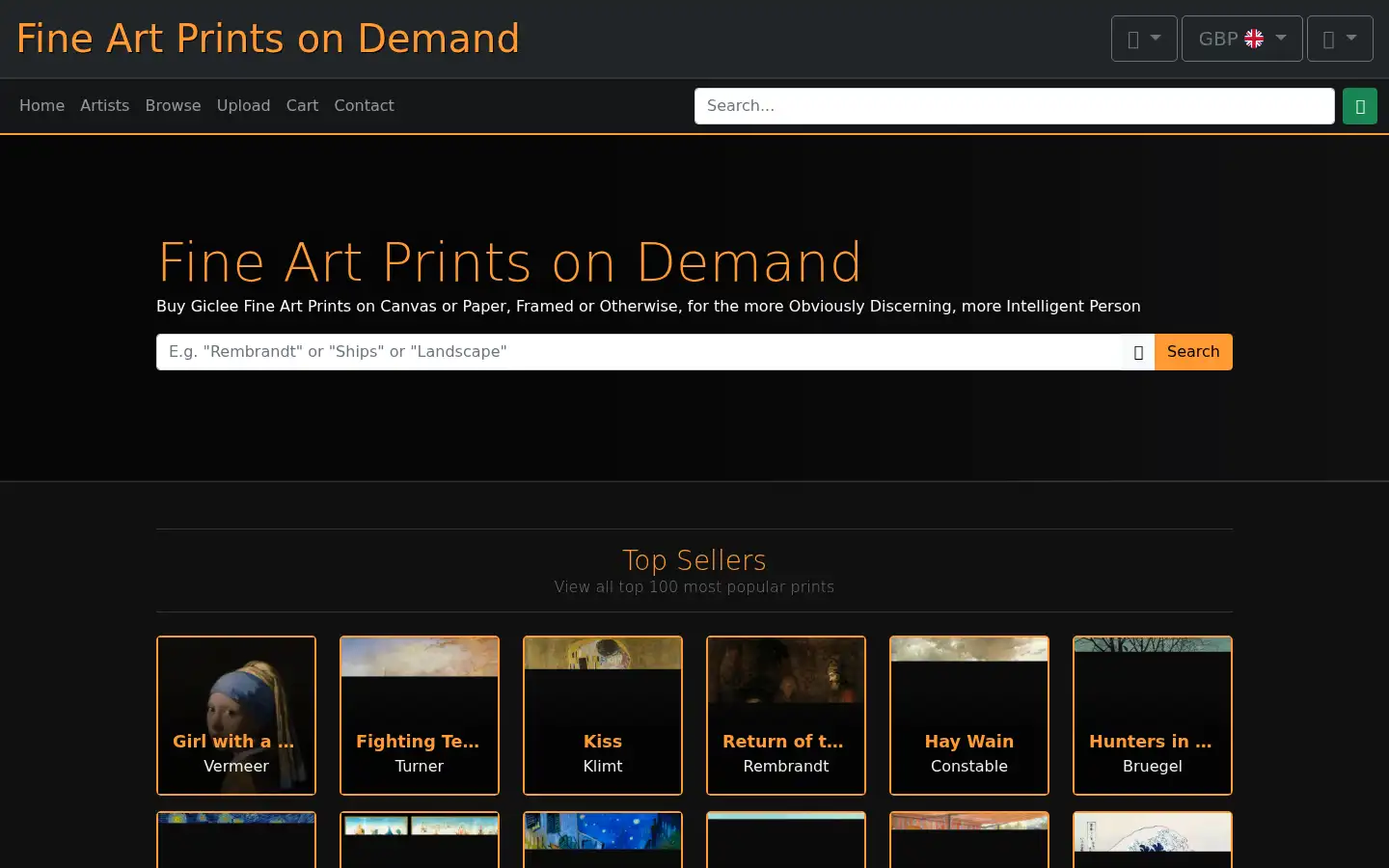Click the icon button beside hero Search
Image resolution: width=1389 pixels, height=868 pixels.
(1138, 352)
